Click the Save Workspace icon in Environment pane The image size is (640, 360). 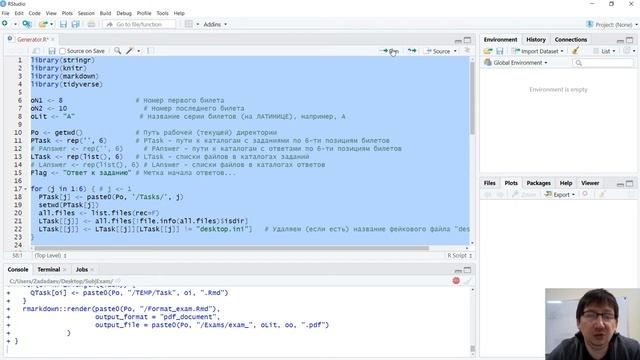click(500, 51)
